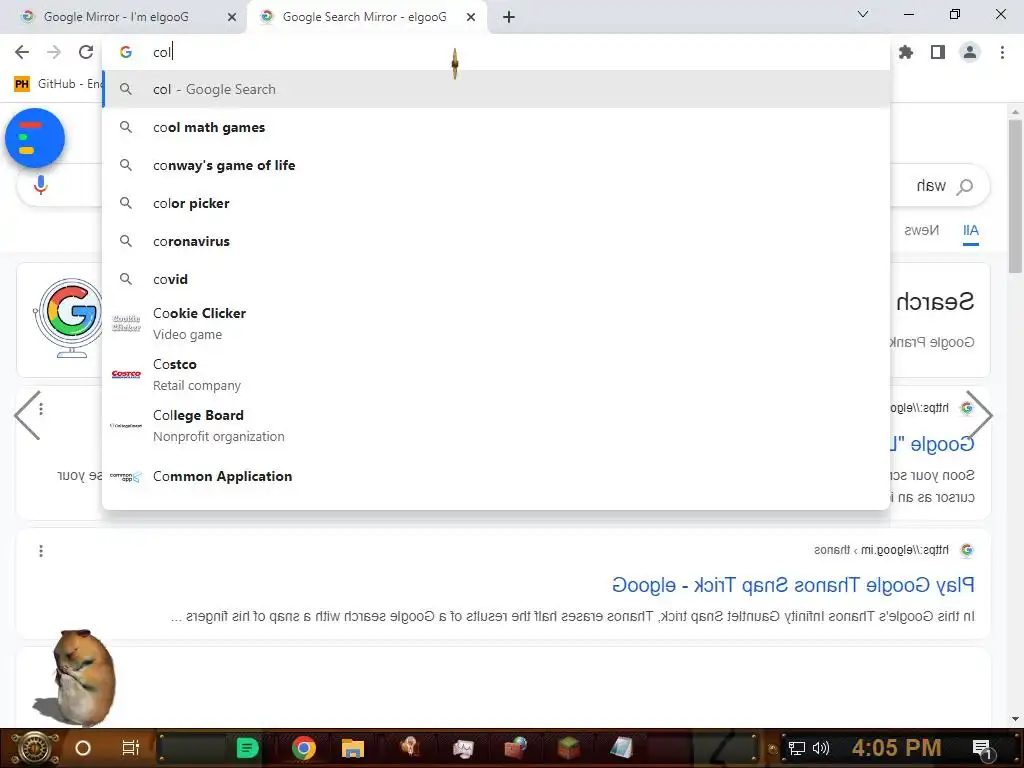
Task: Choose the 'coronavirus' suggestion
Action: point(496,241)
